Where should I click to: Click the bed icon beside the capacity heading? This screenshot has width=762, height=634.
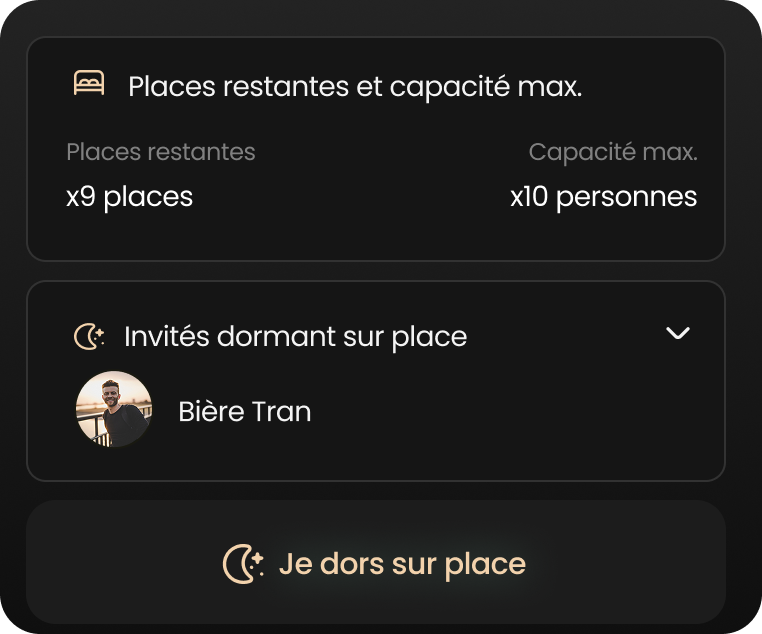point(89,84)
